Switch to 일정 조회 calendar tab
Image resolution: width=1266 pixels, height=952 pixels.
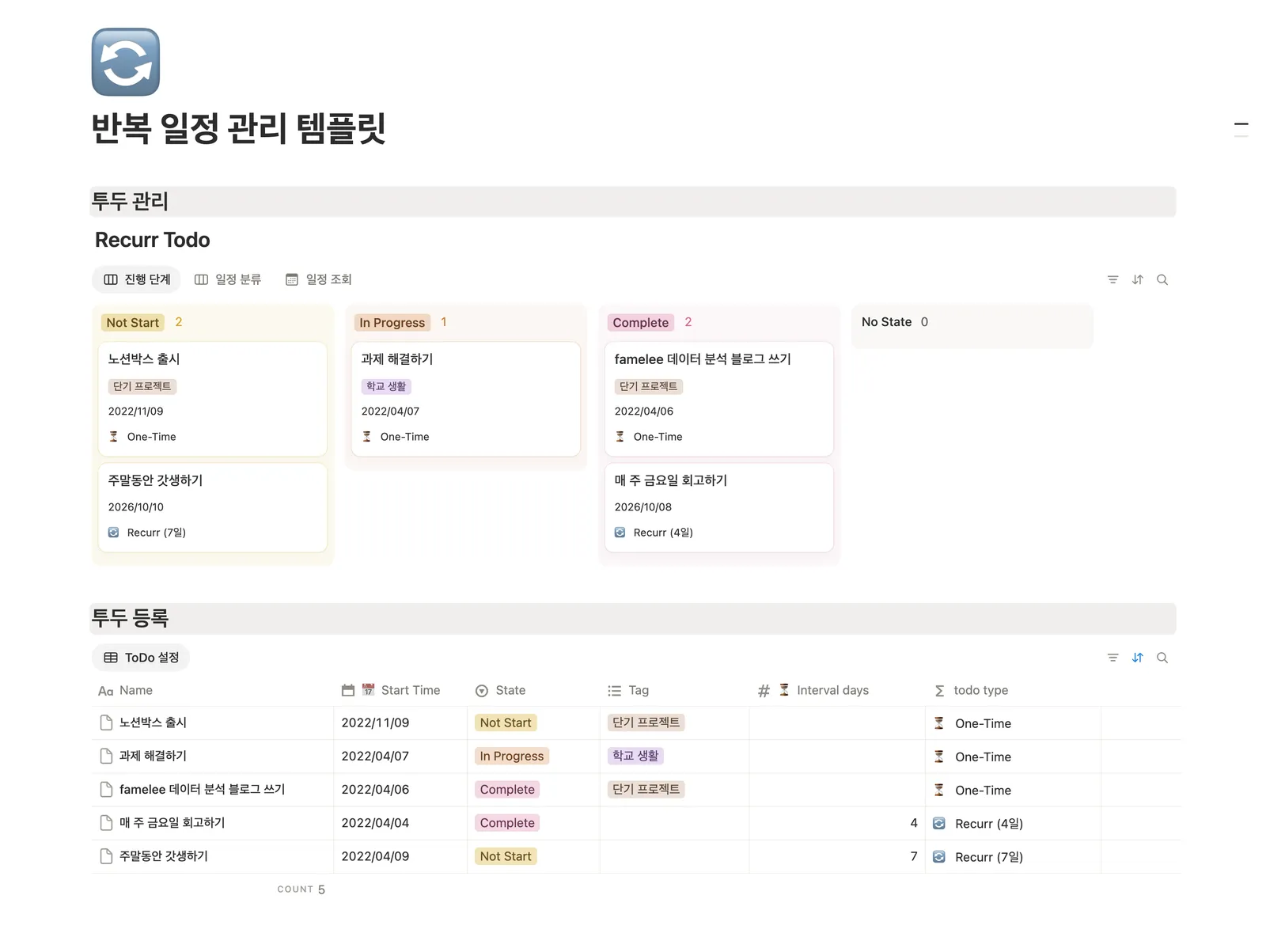pyautogui.click(x=319, y=280)
